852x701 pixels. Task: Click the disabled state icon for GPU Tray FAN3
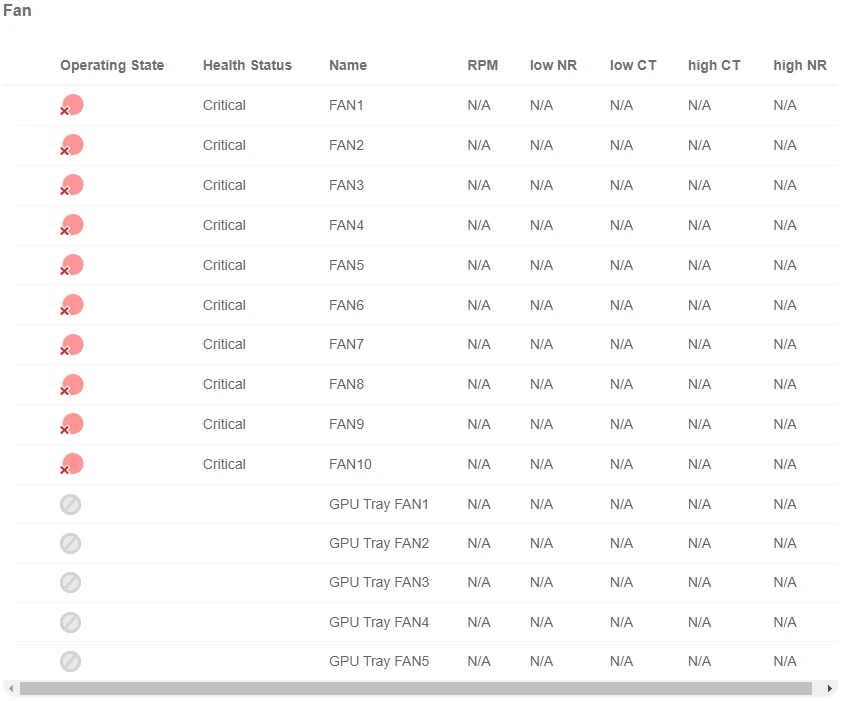pyautogui.click(x=70, y=582)
